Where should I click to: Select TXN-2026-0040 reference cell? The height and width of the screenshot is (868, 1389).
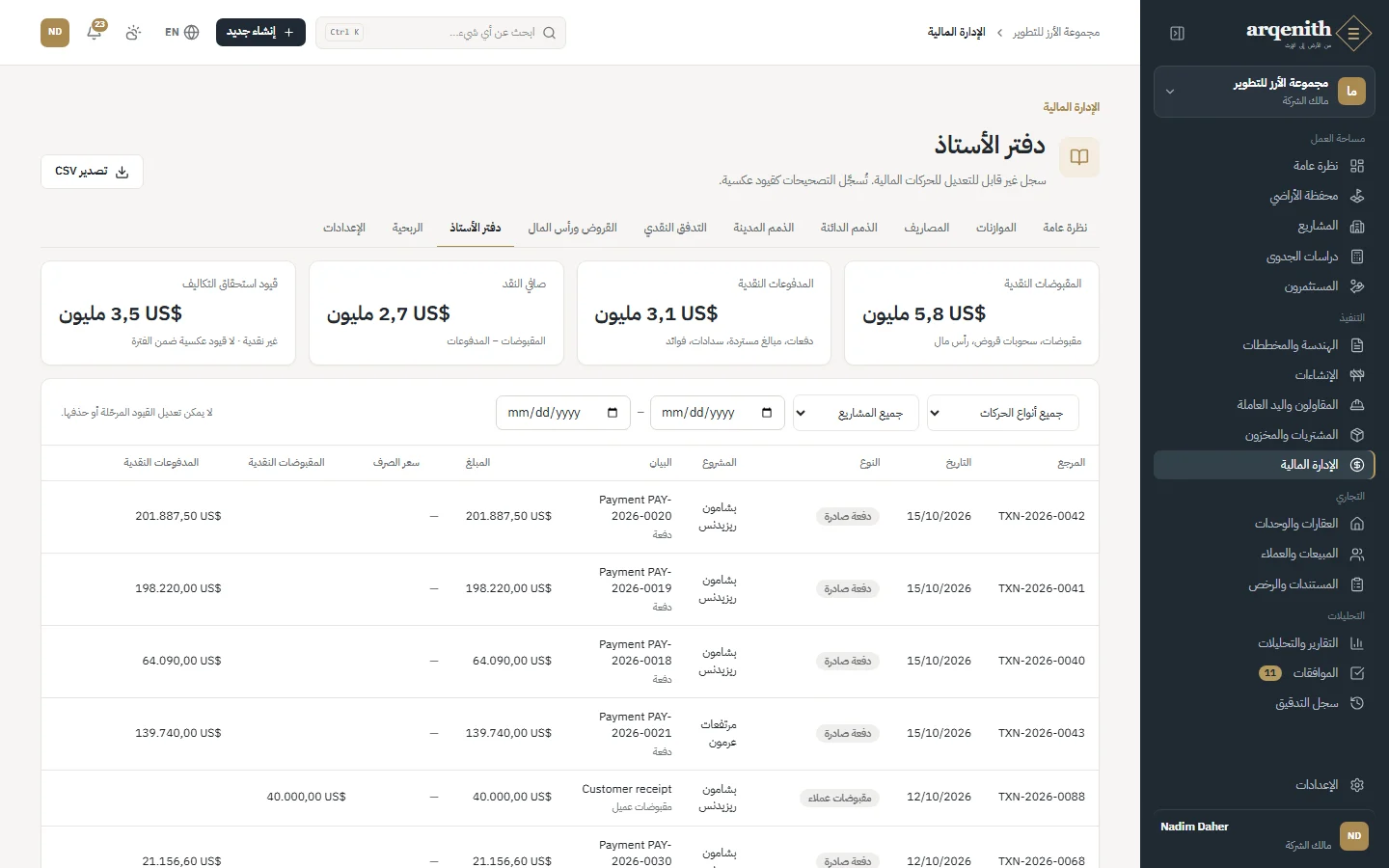point(1042,661)
